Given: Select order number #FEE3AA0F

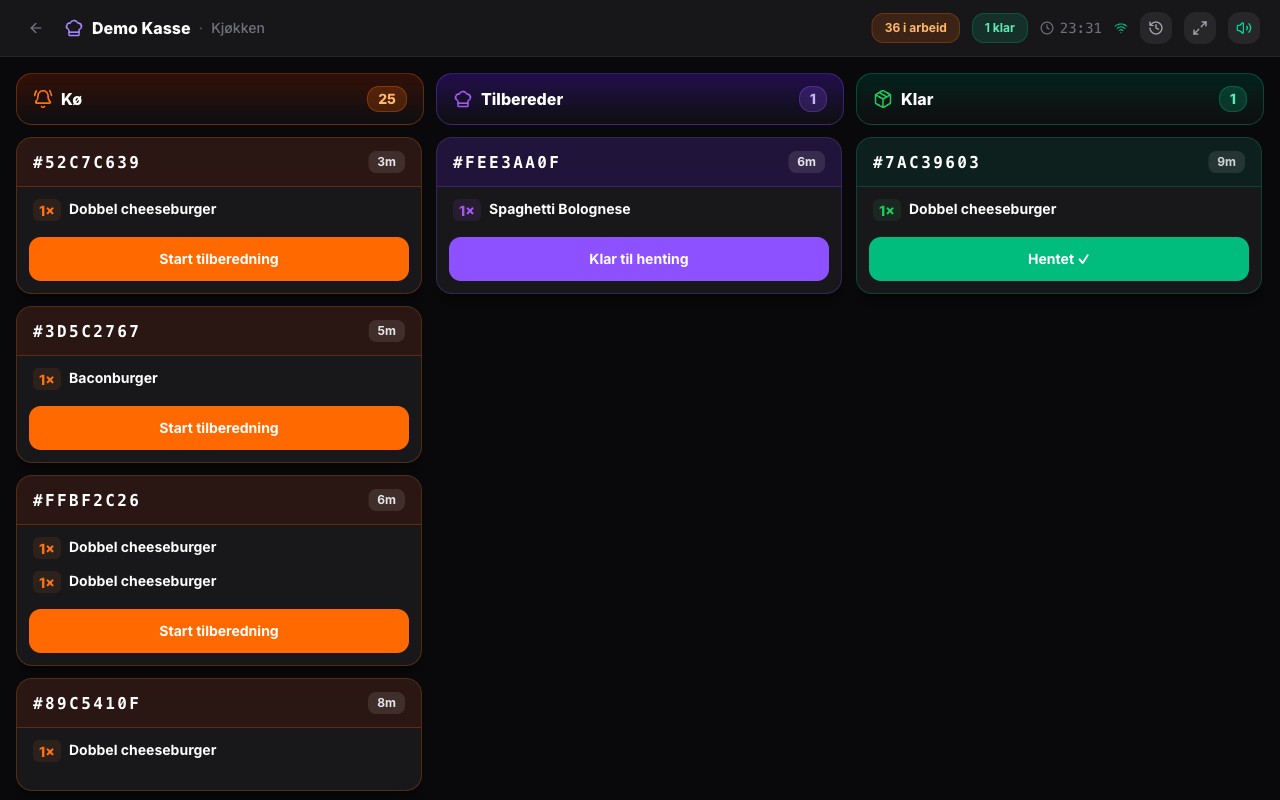Looking at the screenshot, I should 507,162.
